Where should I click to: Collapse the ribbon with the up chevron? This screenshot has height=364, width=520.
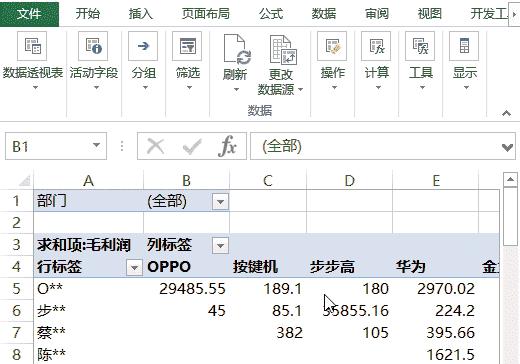(x=506, y=113)
